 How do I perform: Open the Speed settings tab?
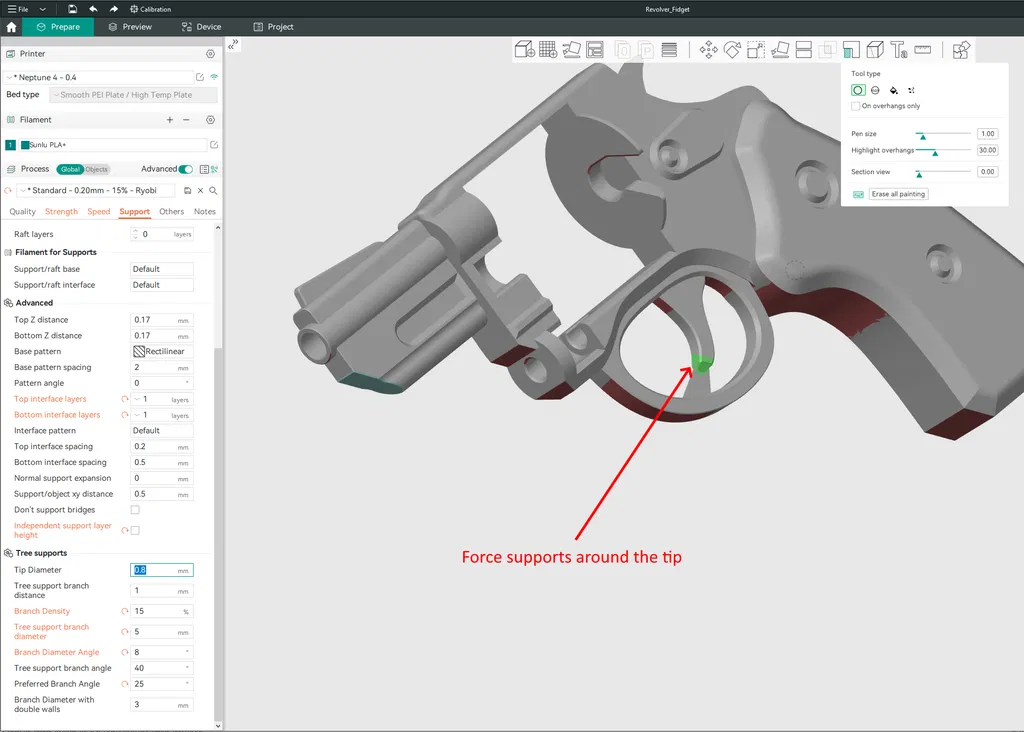[99, 212]
